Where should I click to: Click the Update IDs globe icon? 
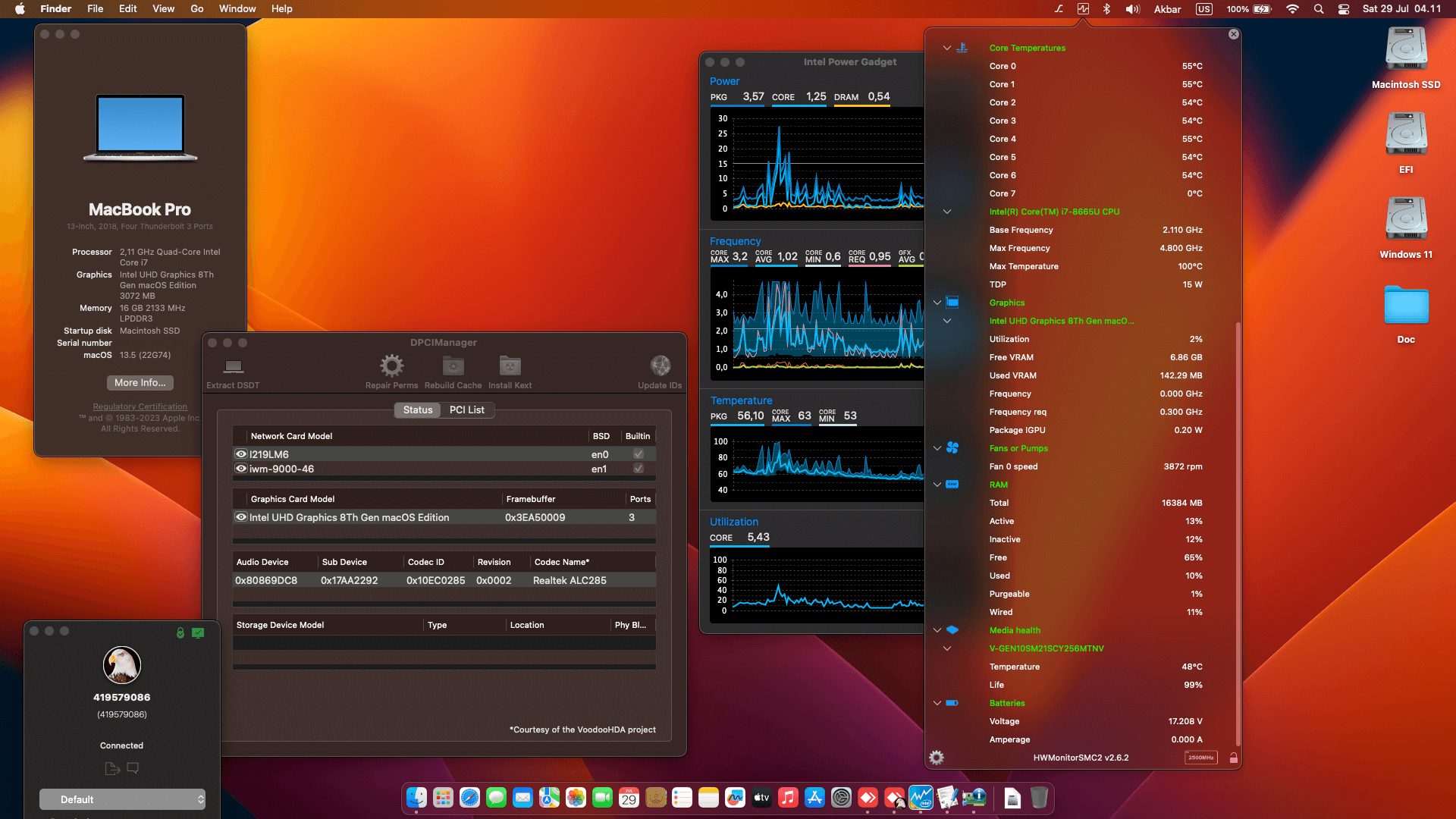coord(660,366)
